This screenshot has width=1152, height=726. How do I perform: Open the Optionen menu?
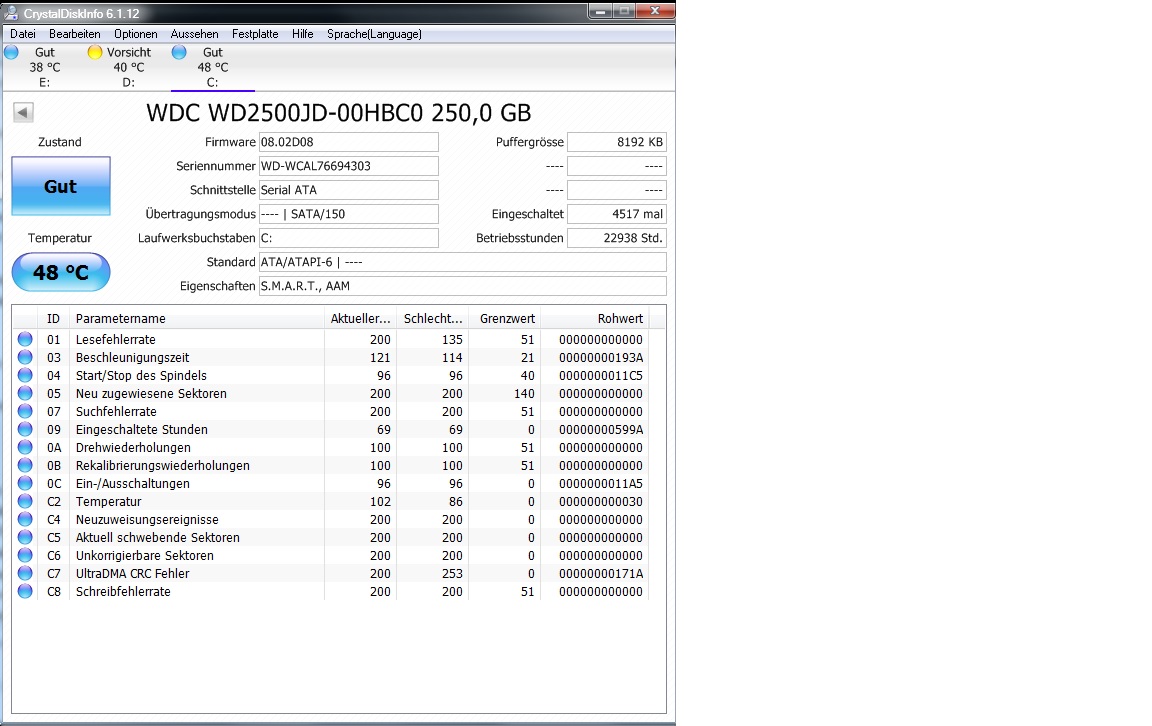pyautogui.click(x=136, y=34)
